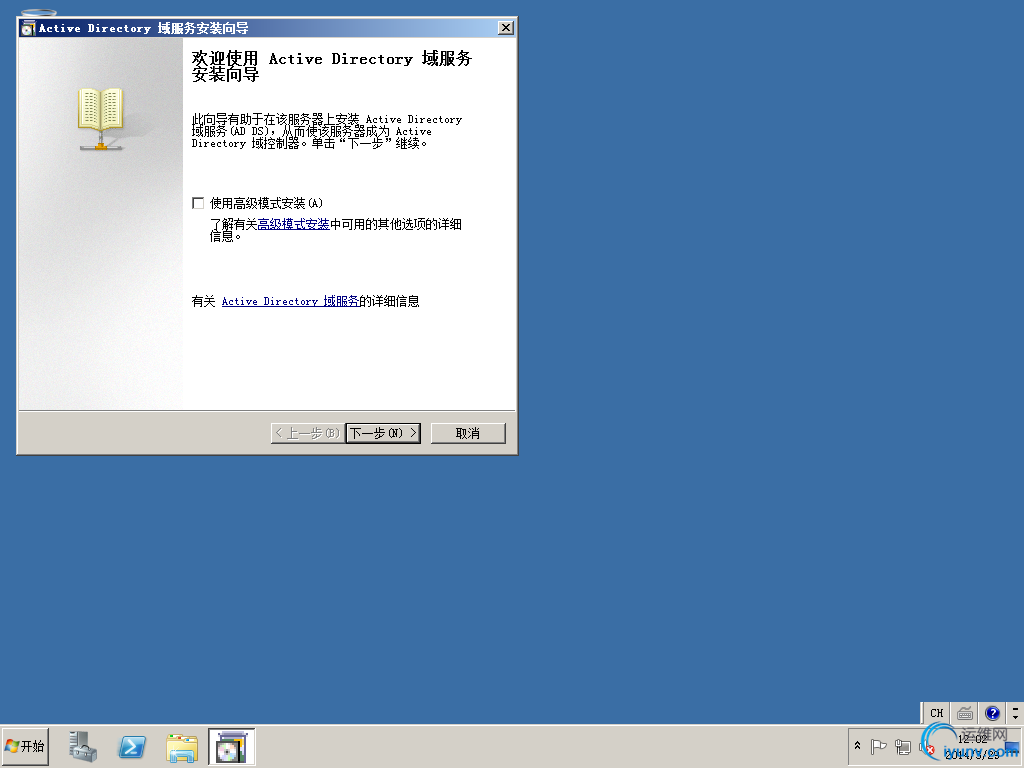Open the 开始 Start menu
This screenshot has height=768, width=1024.
click(x=25, y=746)
